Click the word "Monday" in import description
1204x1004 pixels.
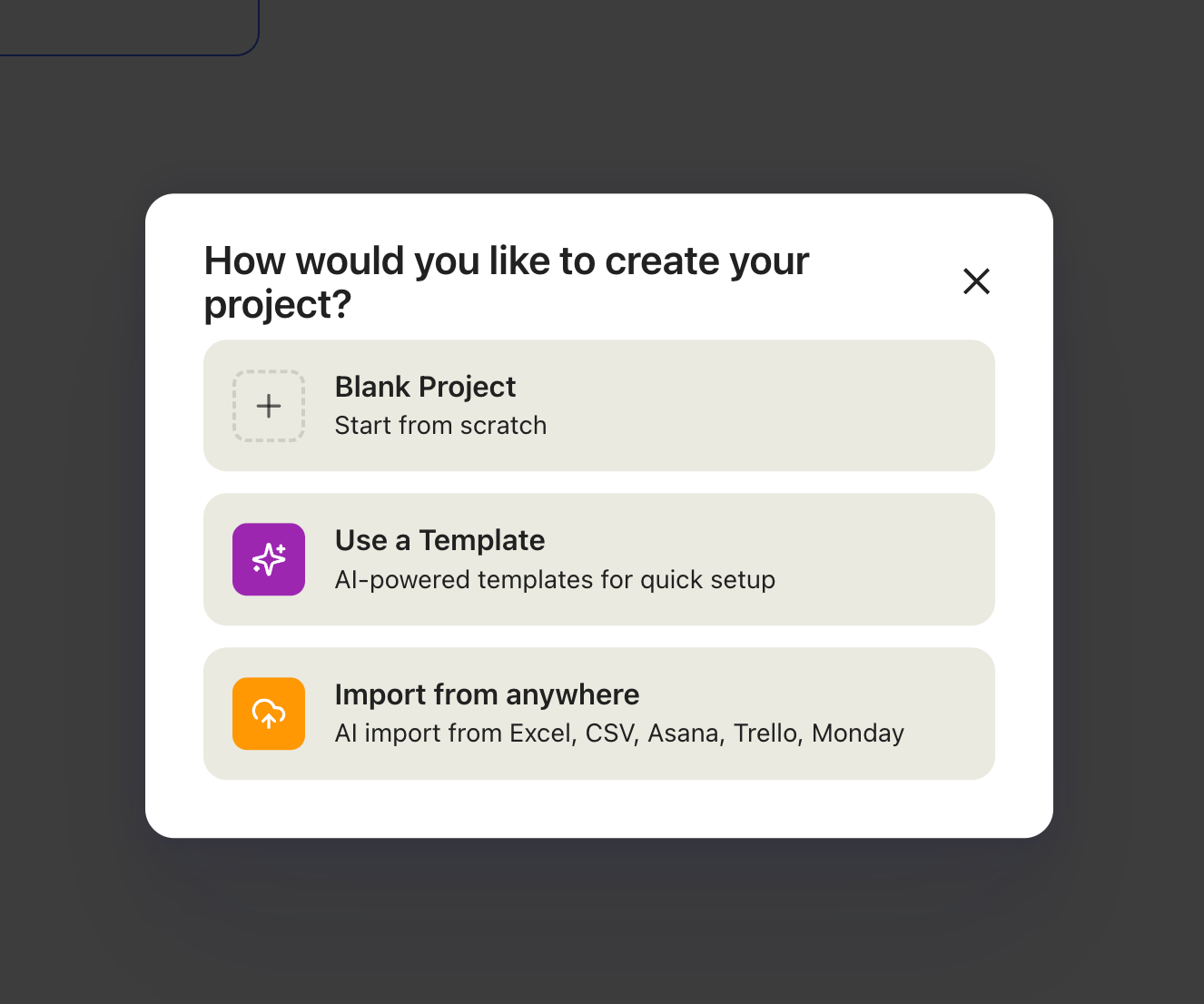pyautogui.click(x=858, y=733)
